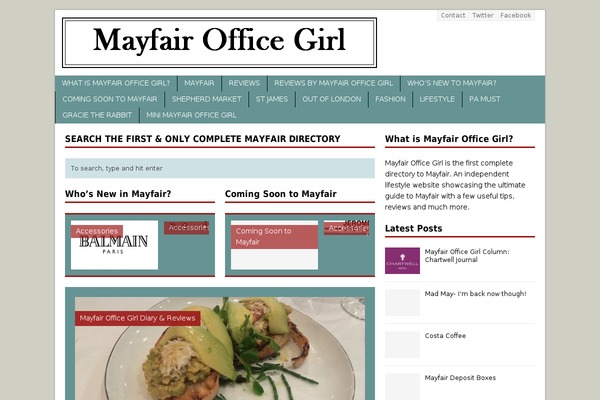Read Mayfair Office Girl Column: Chartwell Journal post
The height and width of the screenshot is (400, 600).
467,256
